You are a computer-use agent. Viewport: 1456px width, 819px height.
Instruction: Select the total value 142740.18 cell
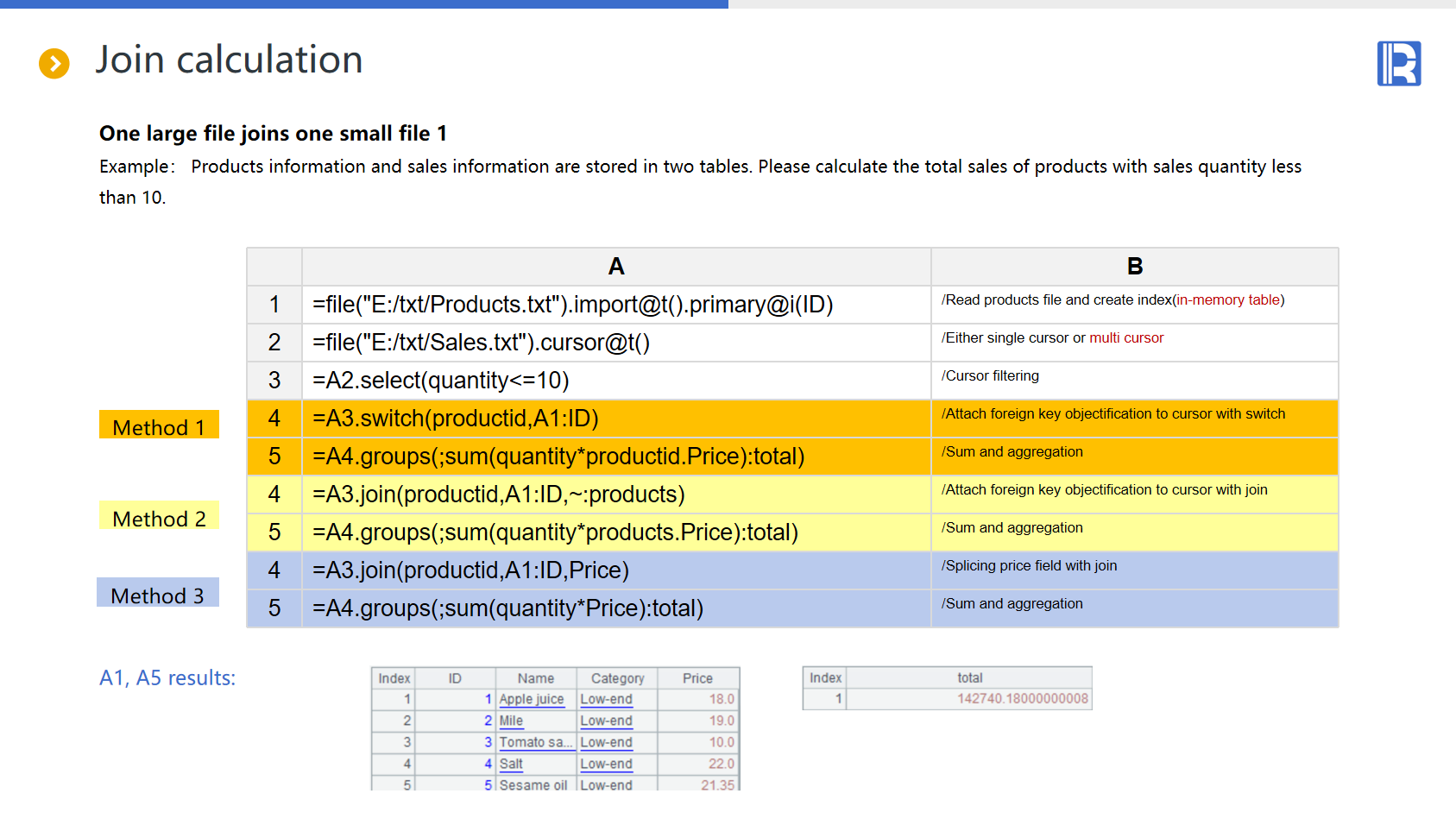click(x=1022, y=699)
